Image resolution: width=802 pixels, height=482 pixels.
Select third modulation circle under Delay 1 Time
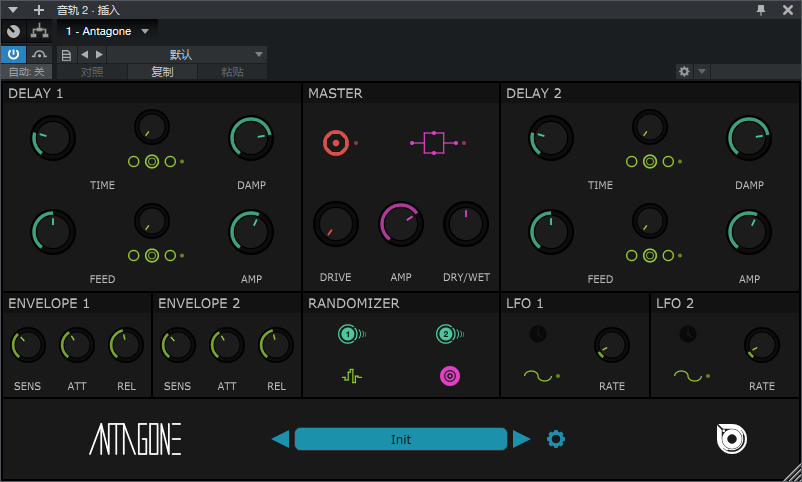tap(170, 162)
